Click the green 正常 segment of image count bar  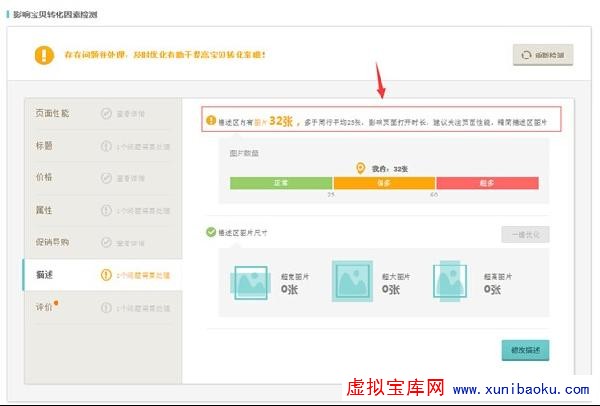(x=281, y=183)
